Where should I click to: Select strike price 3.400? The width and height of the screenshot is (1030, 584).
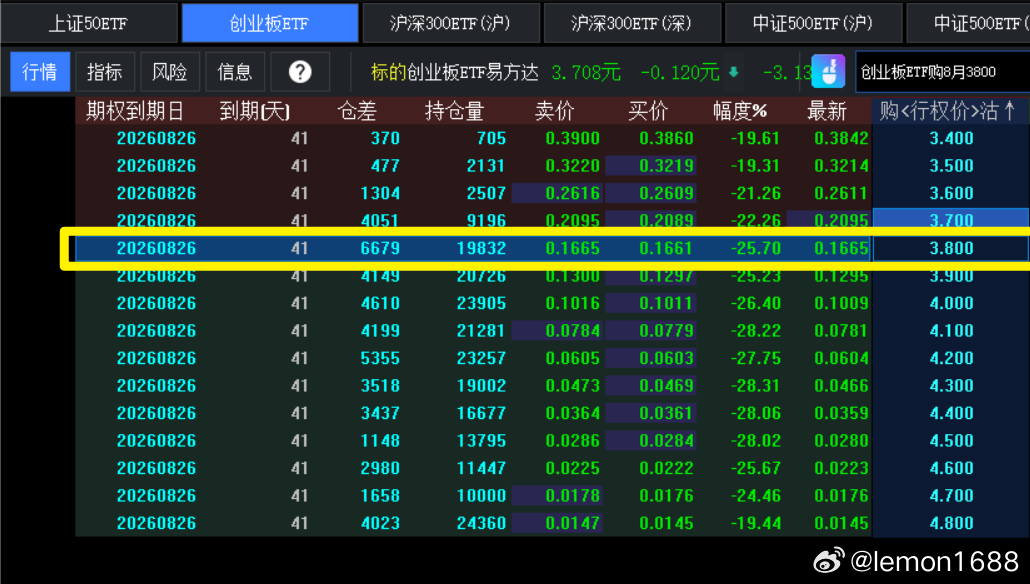click(951, 139)
